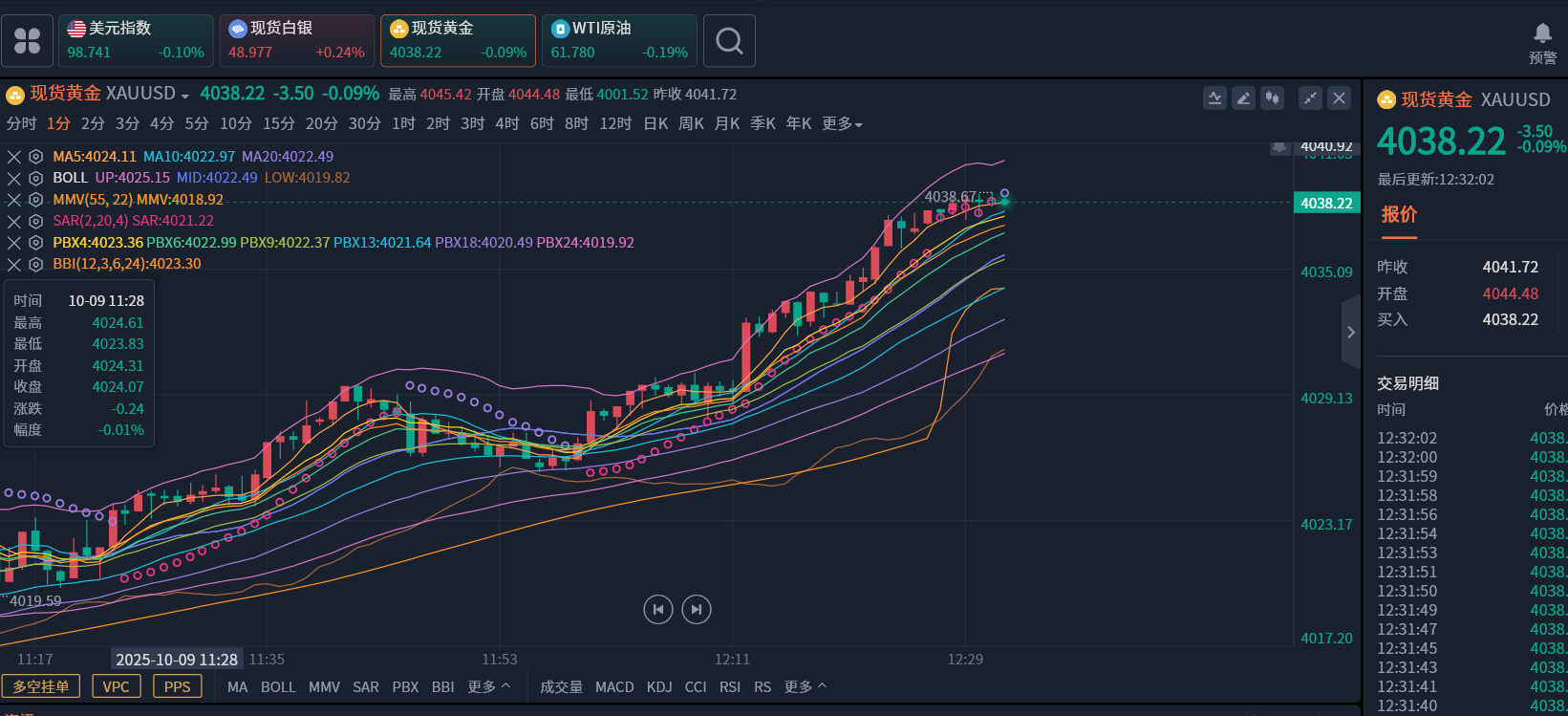Click the collapse/shrink chart arrows icon
This screenshot has width=1568, height=716.
[1310, 98]
